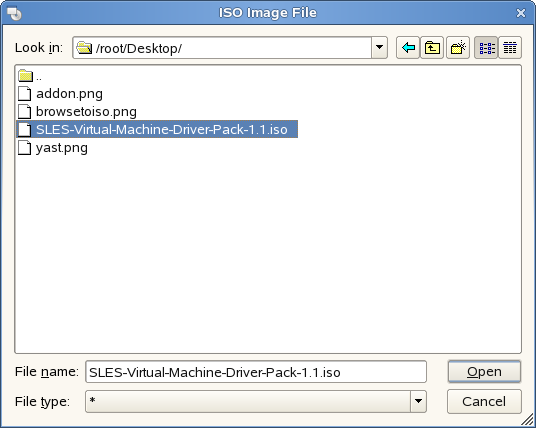Switch to detail view icon
This screenshot has height=428, width=536.
coord(510,48)
